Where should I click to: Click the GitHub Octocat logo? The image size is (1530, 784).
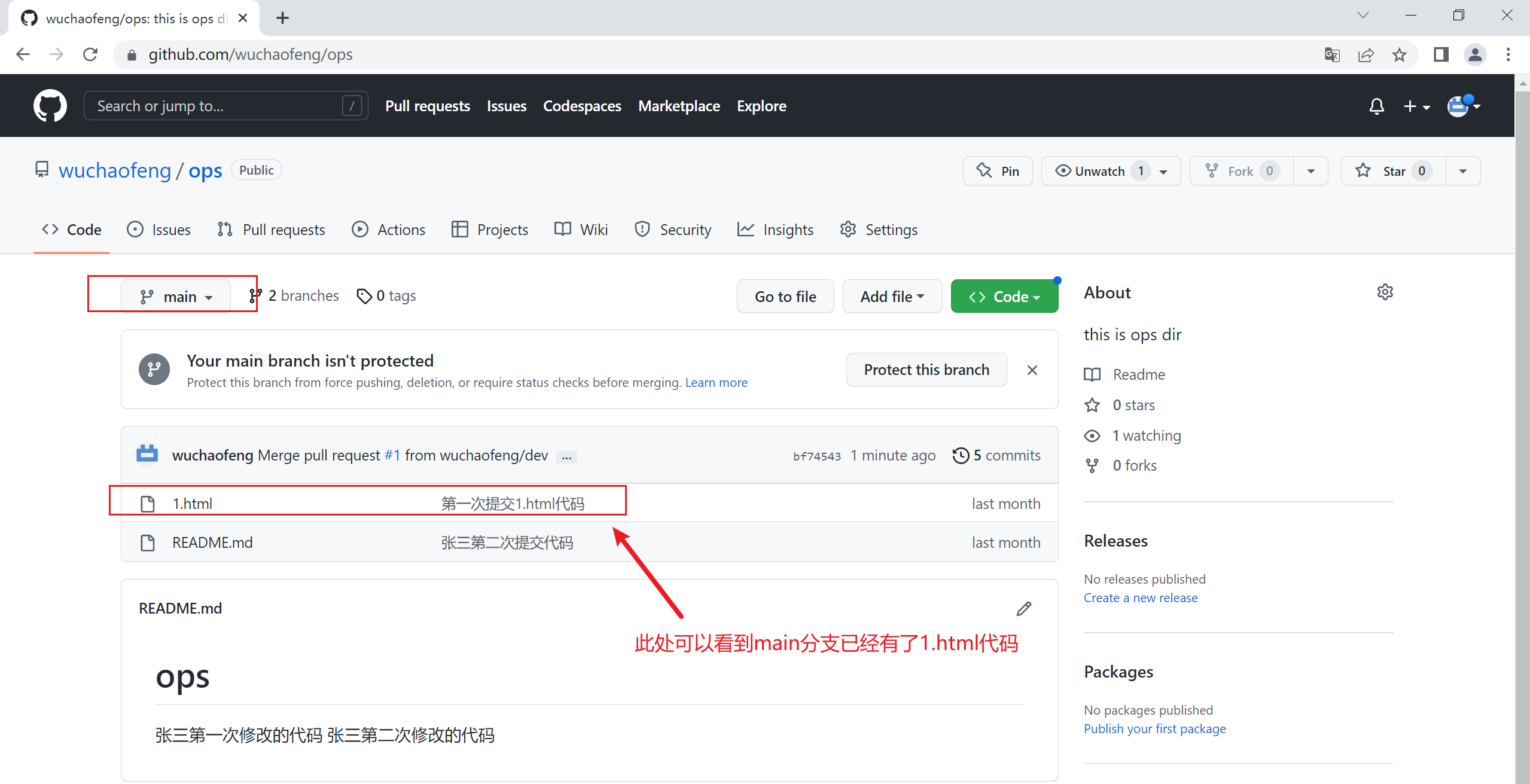point(50,106)
